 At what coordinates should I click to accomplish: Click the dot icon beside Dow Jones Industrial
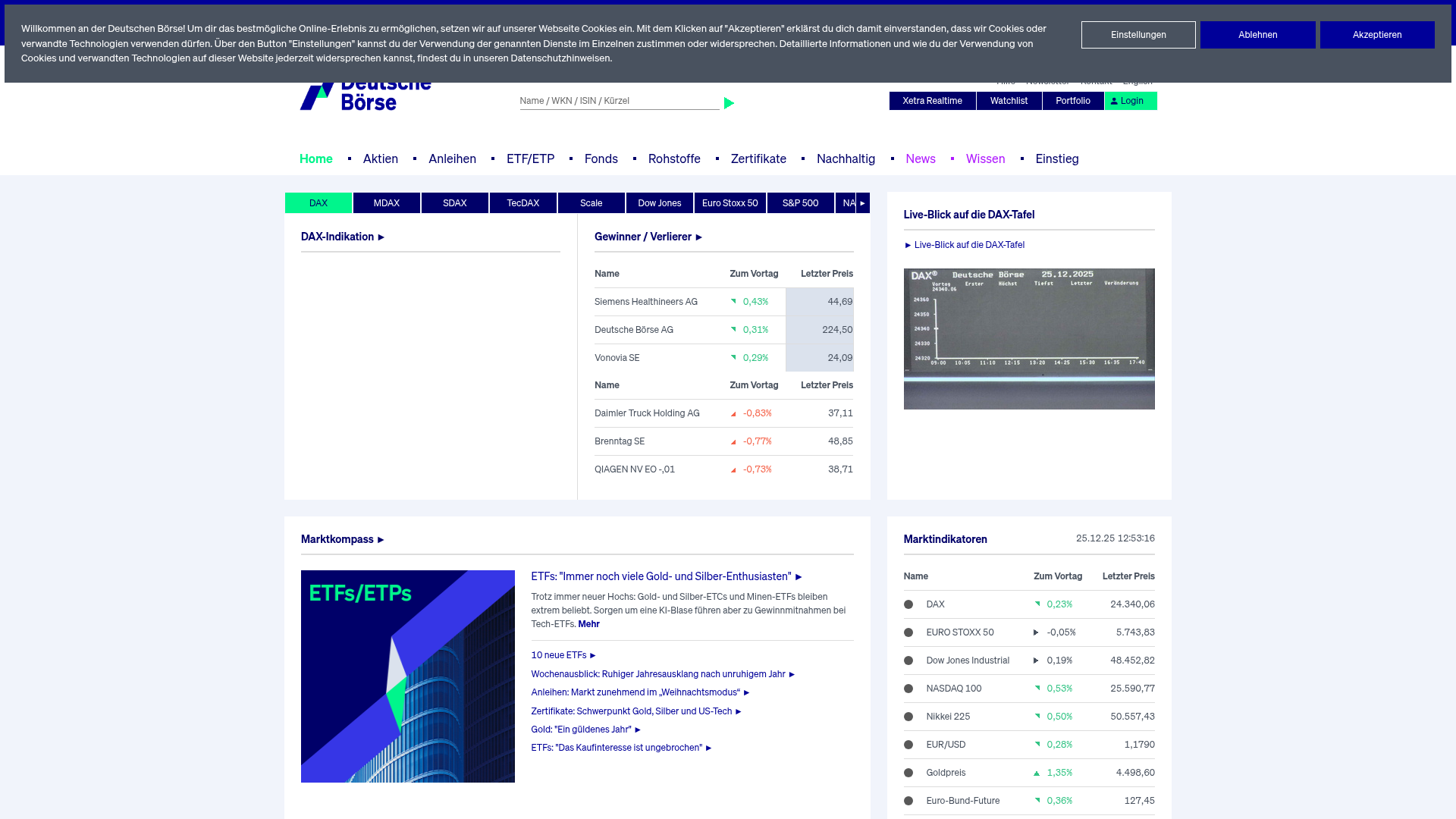pyautogui.click(x=908, y=661)
